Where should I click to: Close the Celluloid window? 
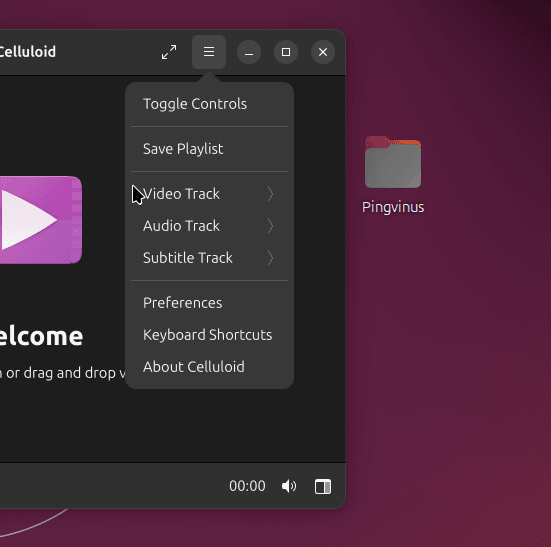coord(323,52)
